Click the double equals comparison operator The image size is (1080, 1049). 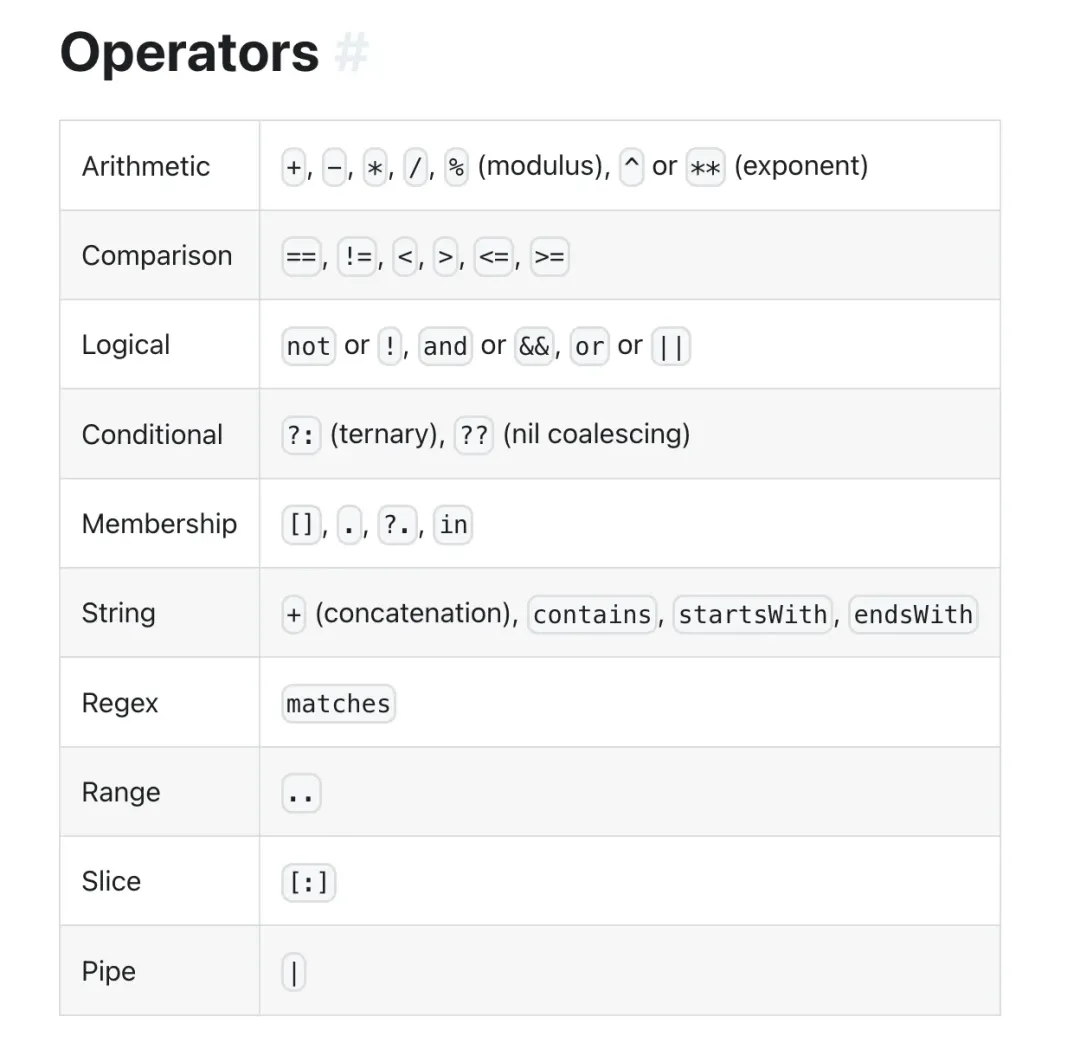tap(301, 257)
